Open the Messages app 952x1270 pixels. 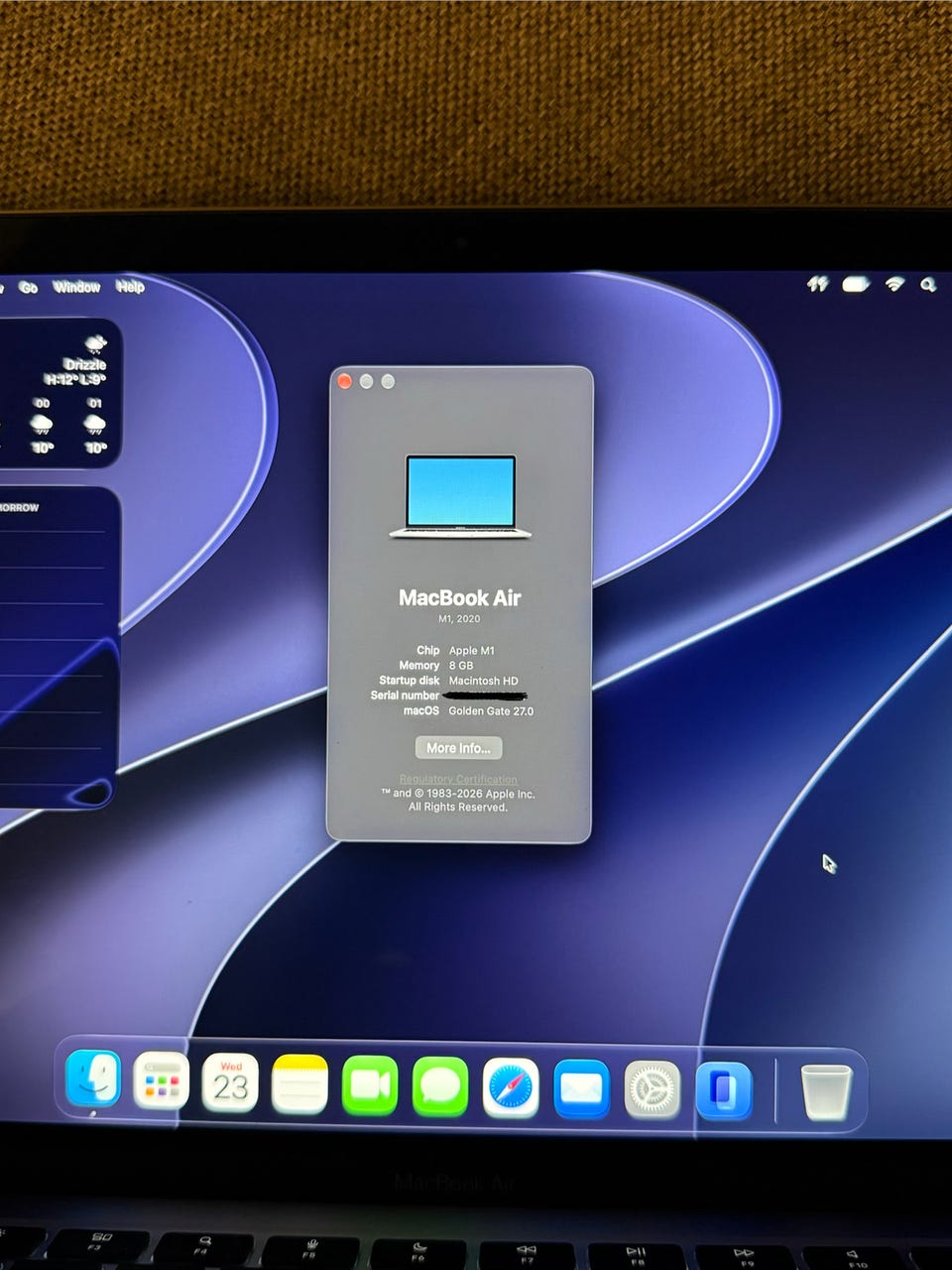pos(440,1086)
